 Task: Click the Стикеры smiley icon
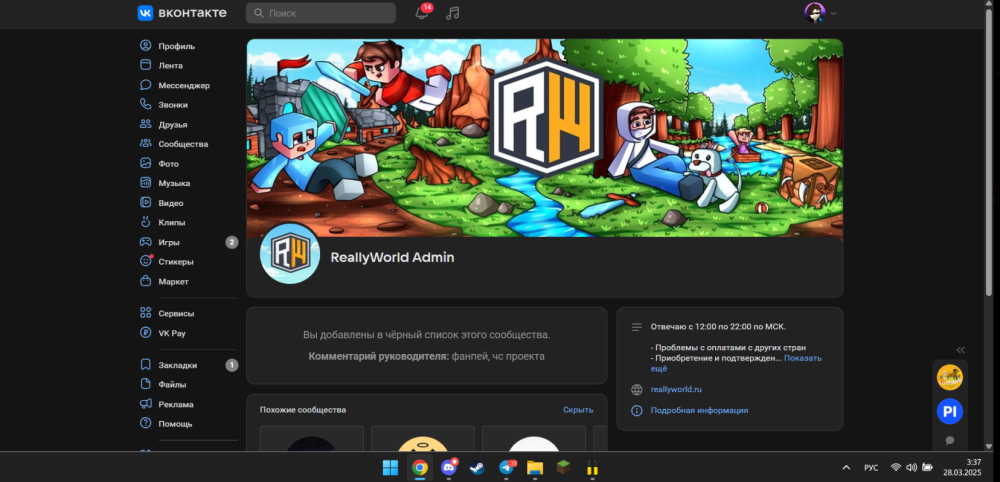[145, 261]
